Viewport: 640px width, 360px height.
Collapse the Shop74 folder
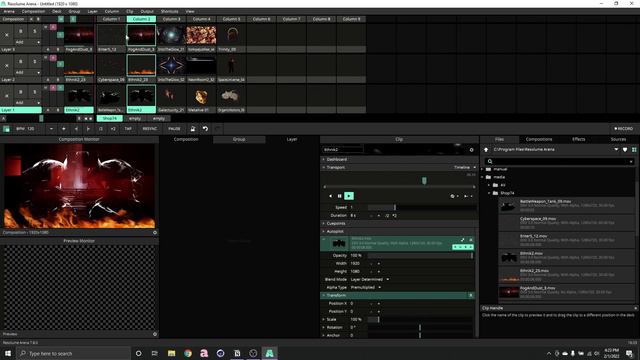[x=489, y=193]
